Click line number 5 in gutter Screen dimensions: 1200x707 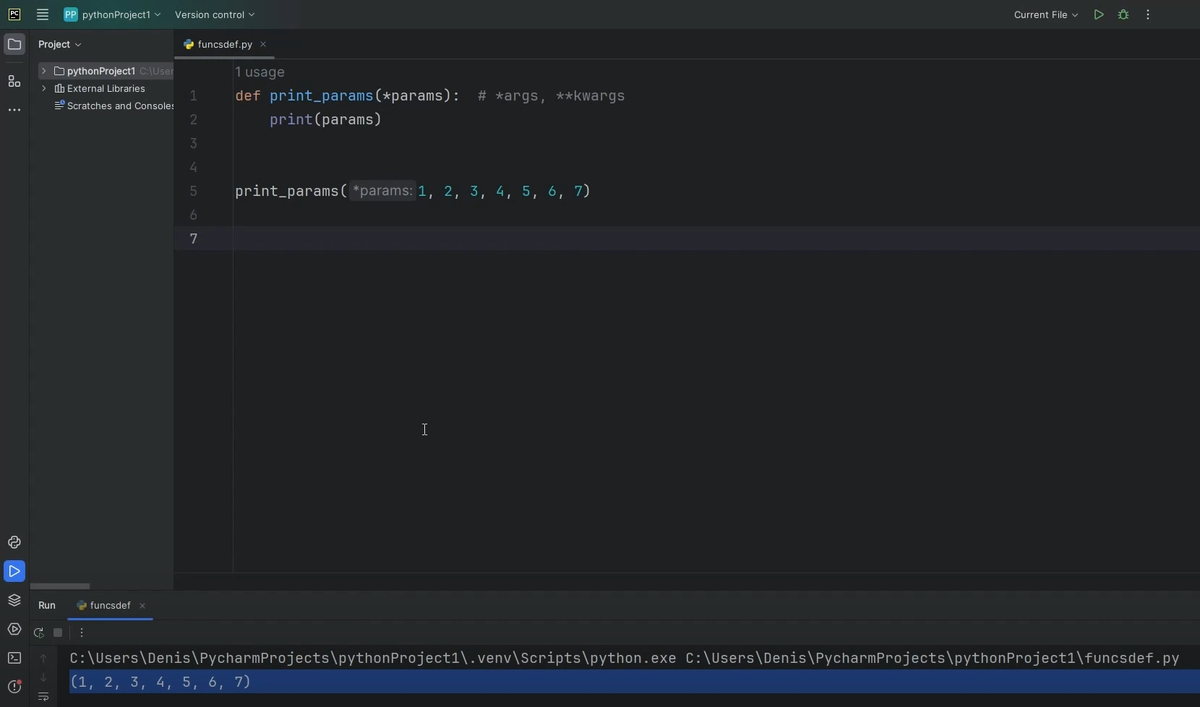coord(193,191)
